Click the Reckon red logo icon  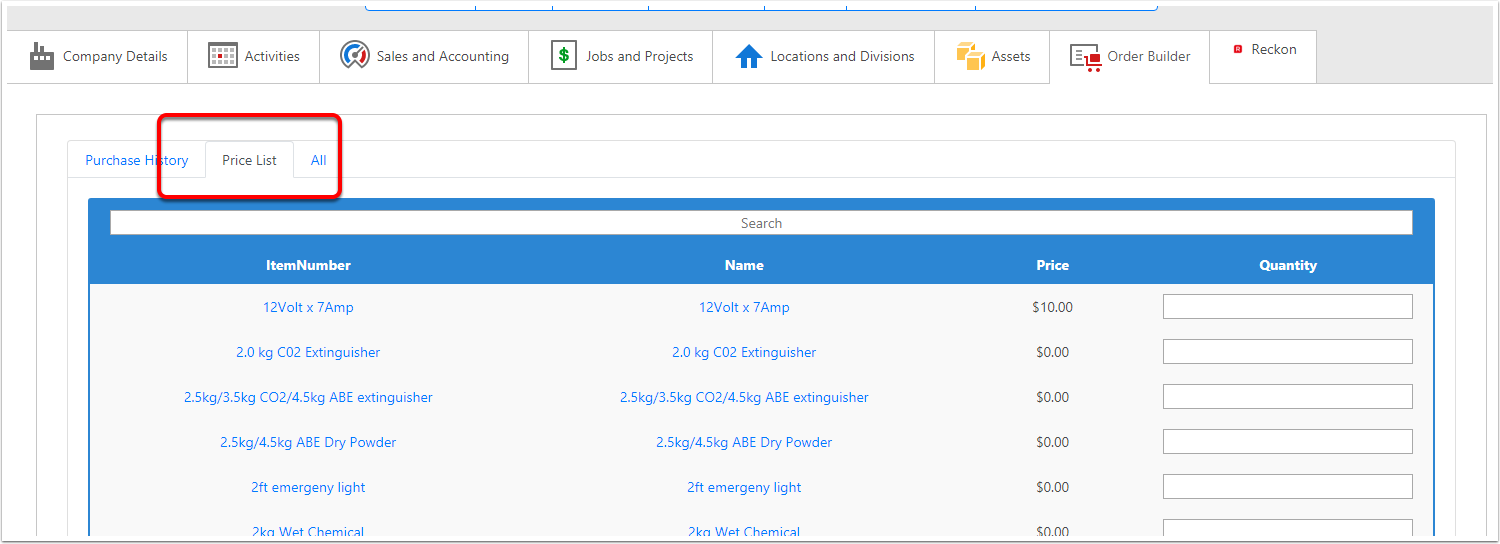click(1238, 49)
